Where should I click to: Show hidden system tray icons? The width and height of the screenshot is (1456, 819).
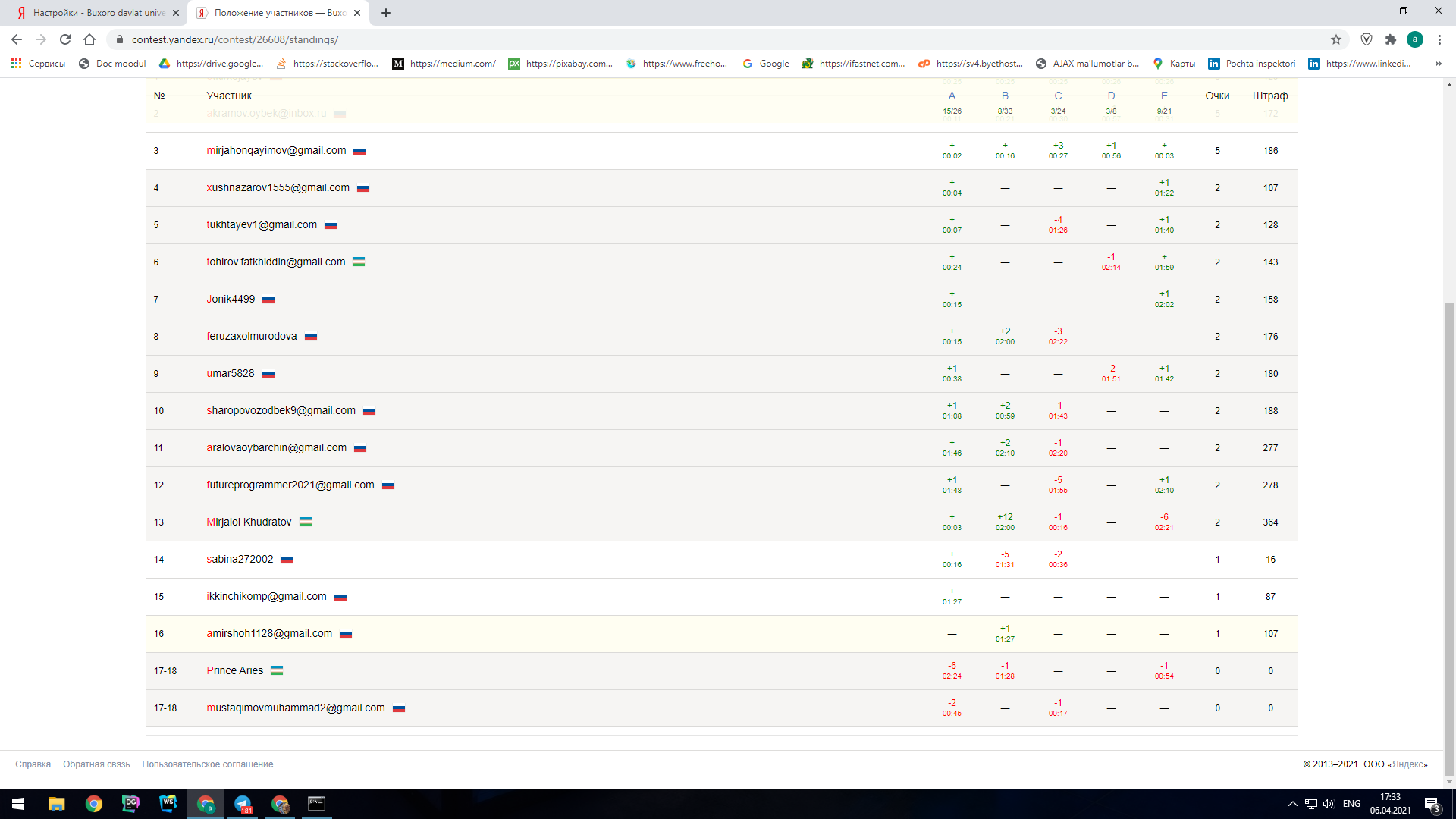click(1292, 804)
